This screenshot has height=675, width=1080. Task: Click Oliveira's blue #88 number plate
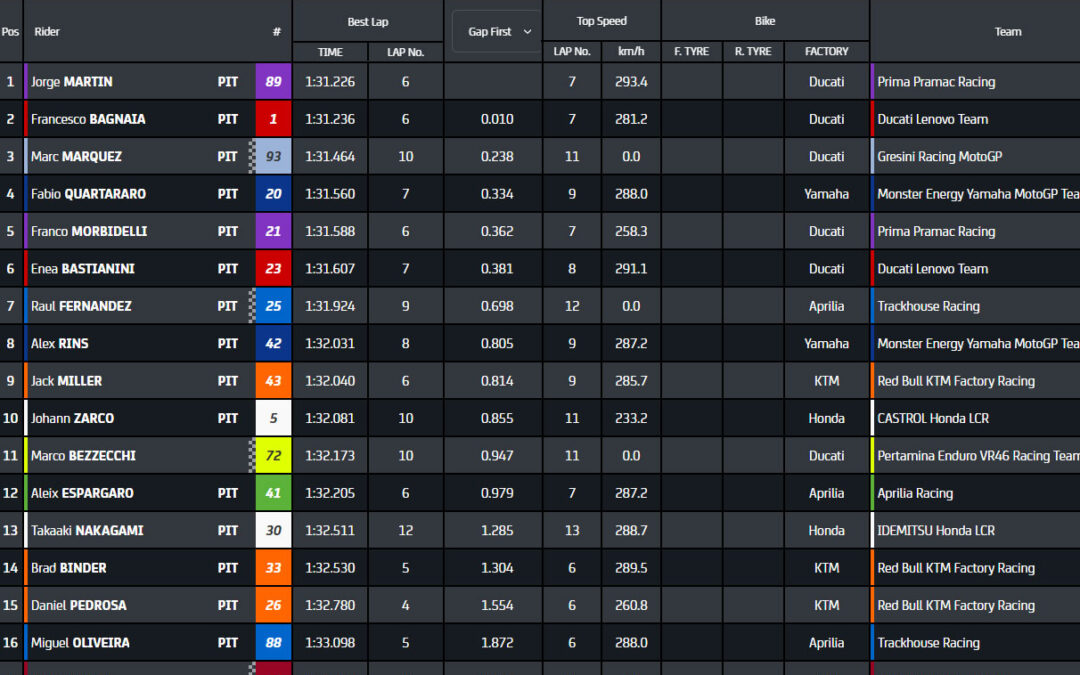[273, 642]
